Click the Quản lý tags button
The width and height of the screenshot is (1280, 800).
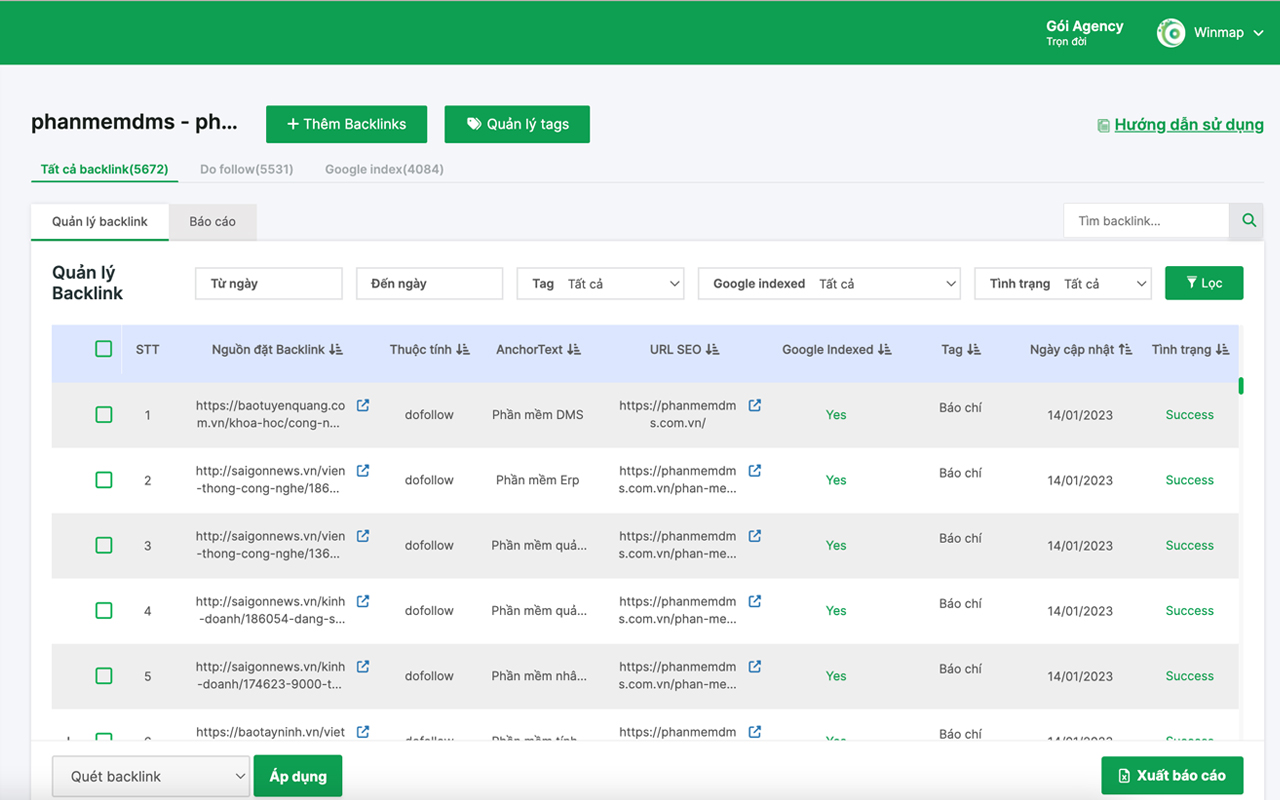pos(517,124)
